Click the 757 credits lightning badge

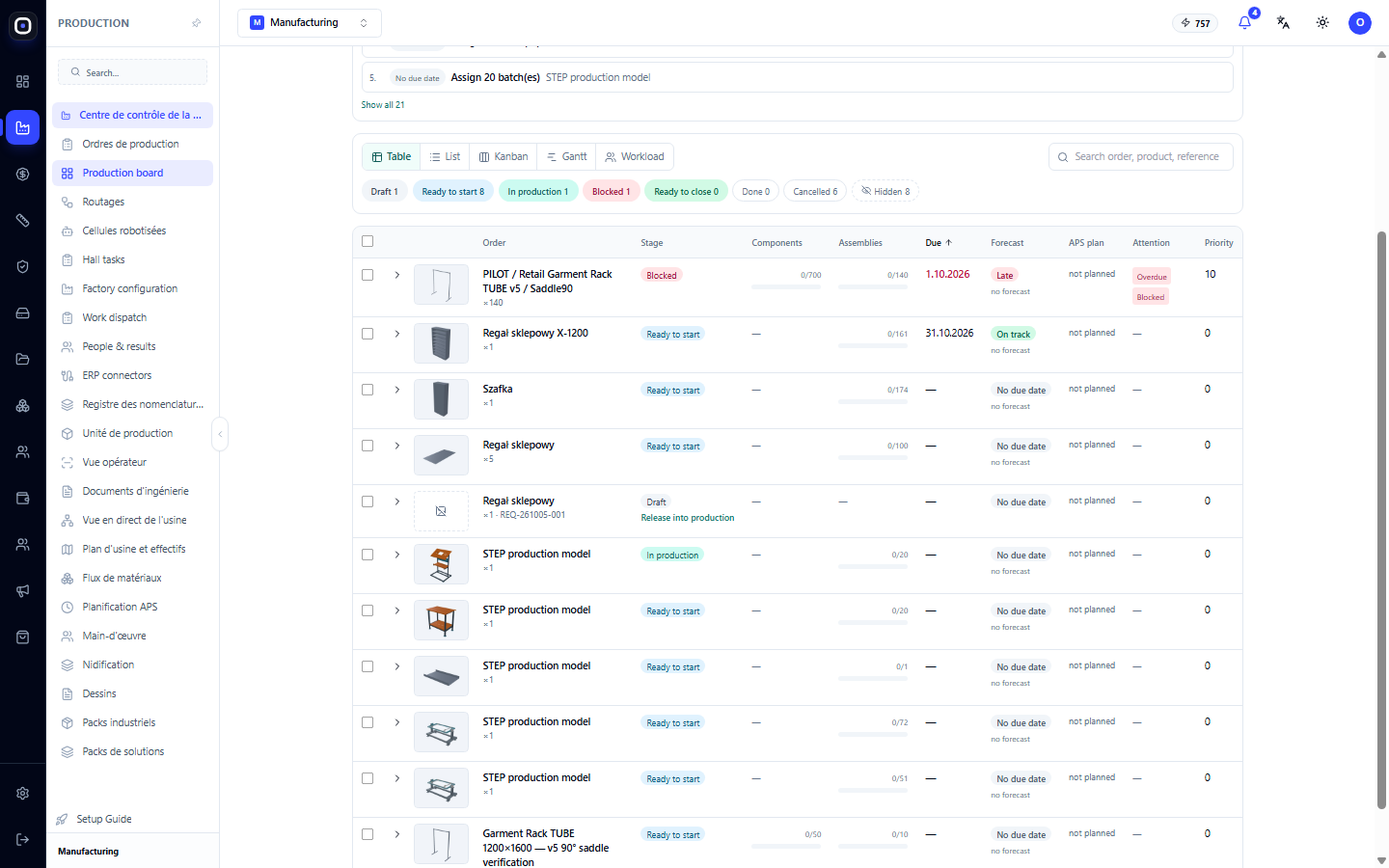pos(1195,23)
